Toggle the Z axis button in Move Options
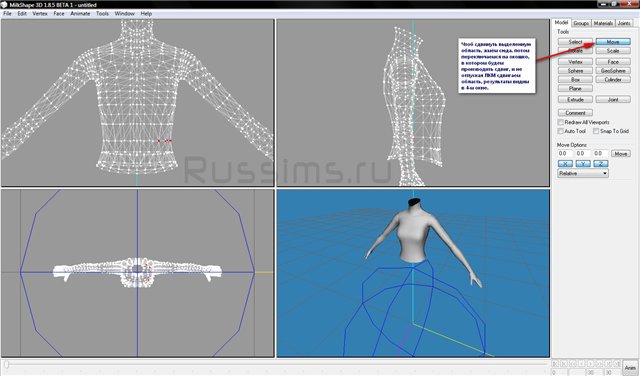The height and width of the screenshot is (376, 640). tap(601, 164)
